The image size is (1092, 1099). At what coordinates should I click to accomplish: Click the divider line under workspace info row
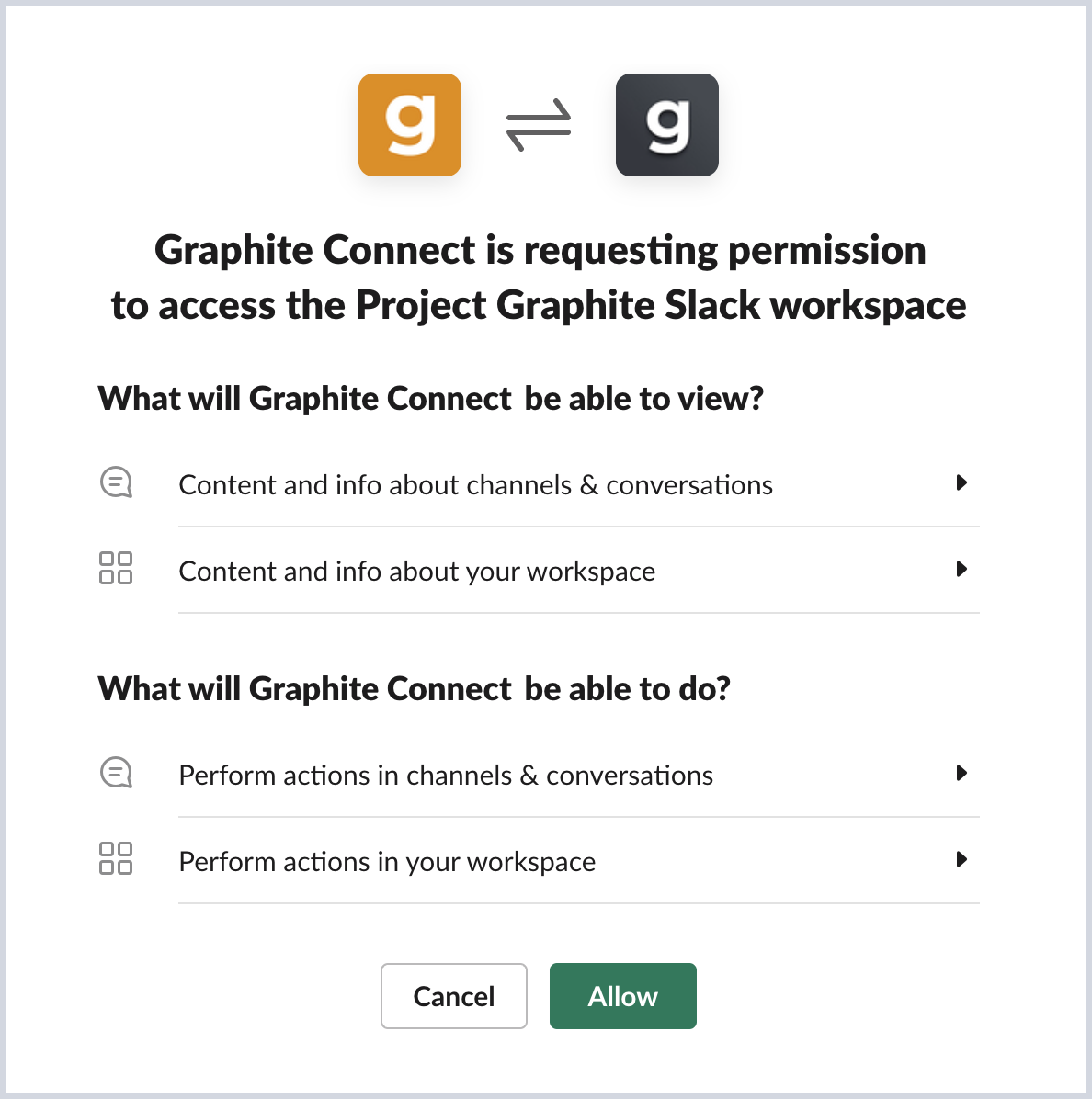click(578, 614)
